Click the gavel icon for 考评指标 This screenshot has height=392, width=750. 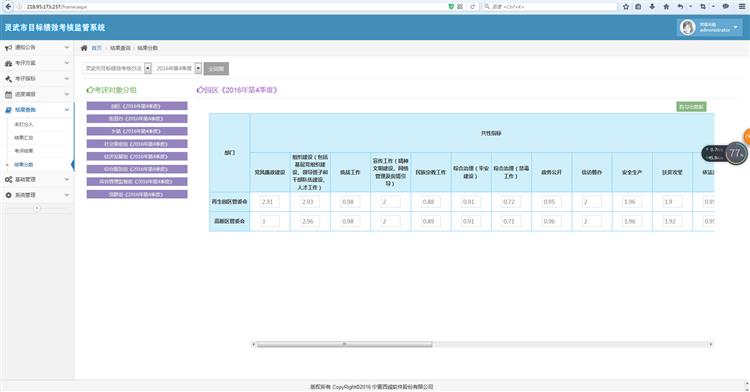[8, 79]
